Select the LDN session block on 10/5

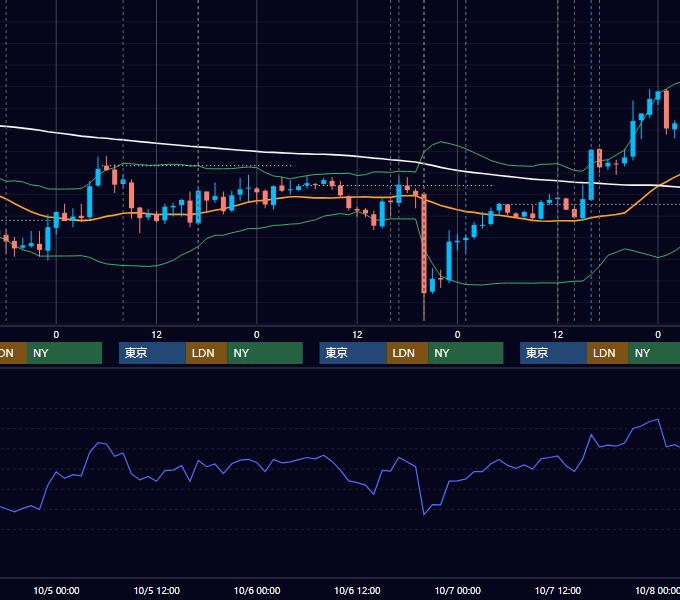pos(206,353)
